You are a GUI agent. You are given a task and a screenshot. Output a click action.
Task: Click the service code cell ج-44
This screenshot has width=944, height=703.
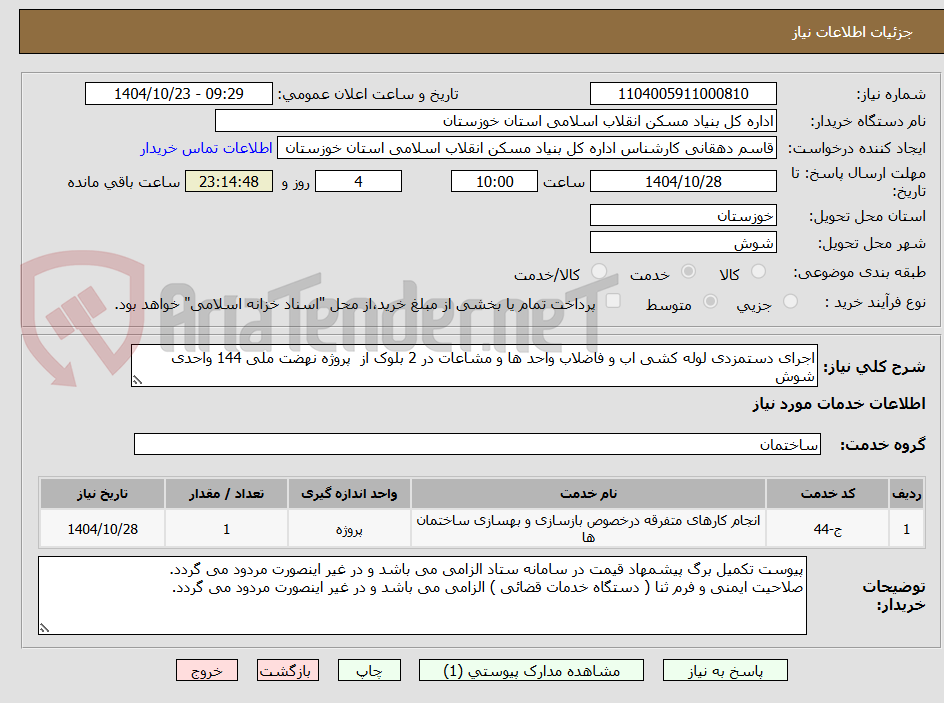(828, 529)
